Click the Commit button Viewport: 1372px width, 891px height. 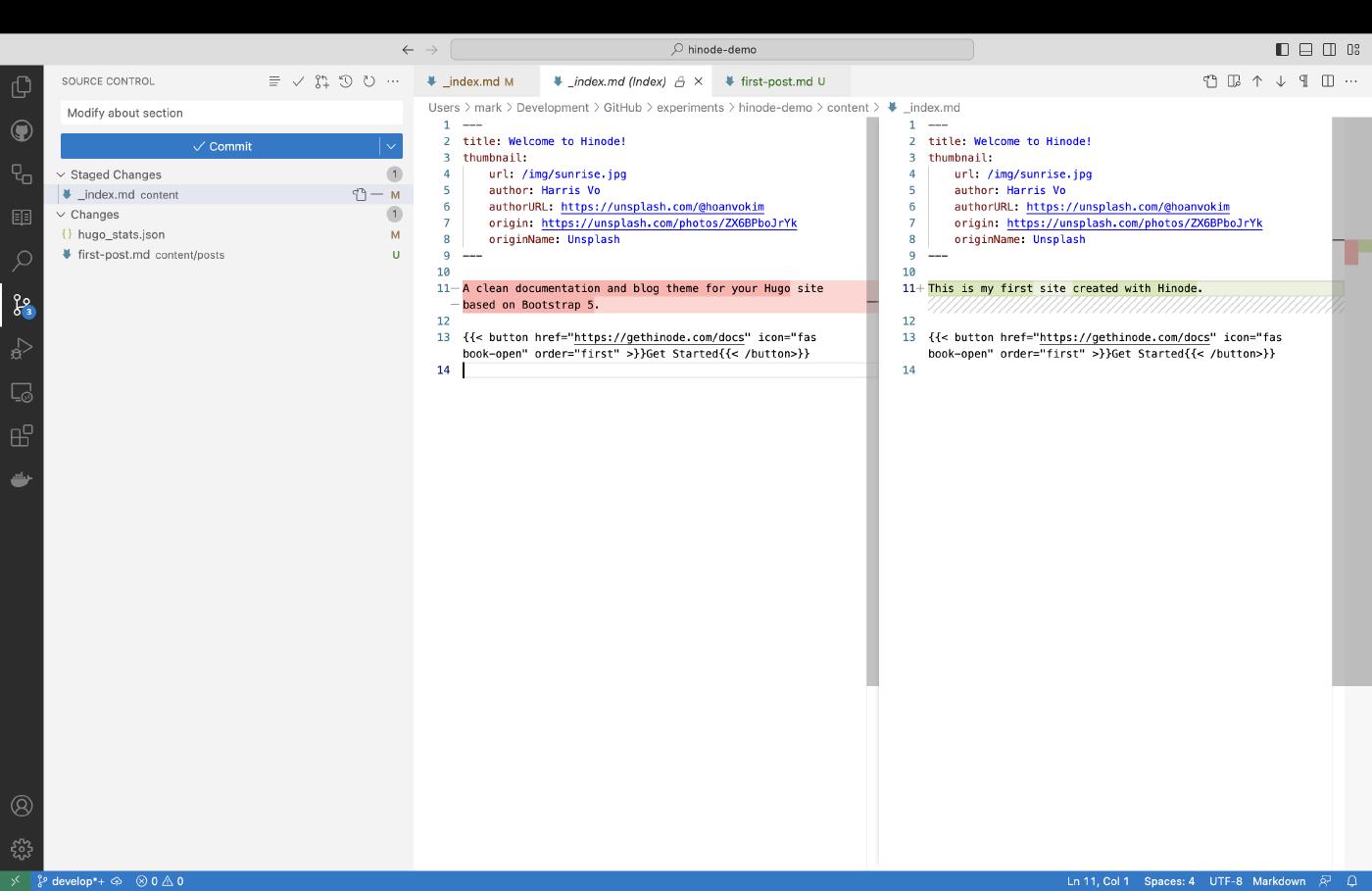point(220,146)
